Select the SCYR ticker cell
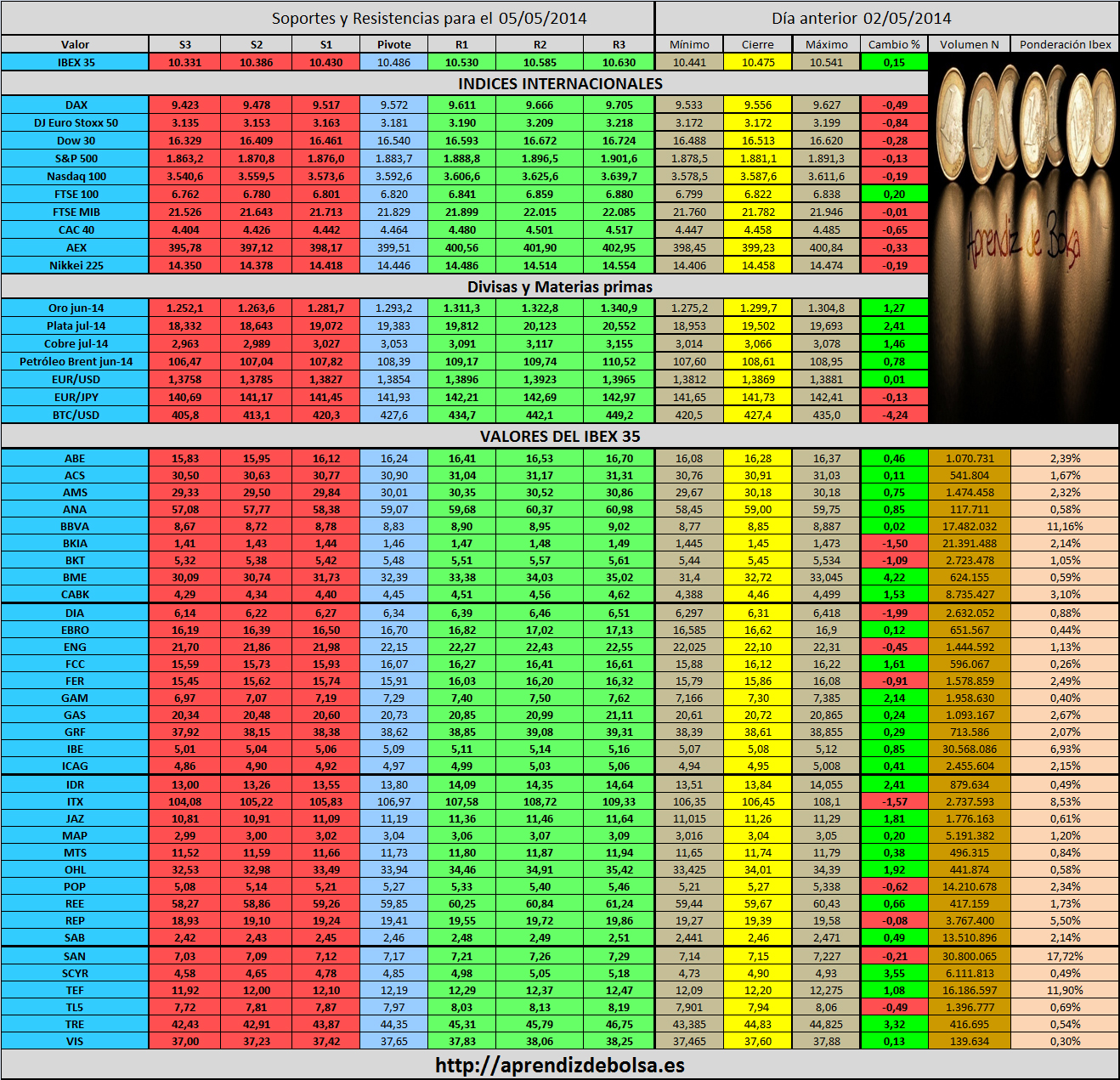The height and width of the screenshot is (1080, 1120). [x=75, y=973]
